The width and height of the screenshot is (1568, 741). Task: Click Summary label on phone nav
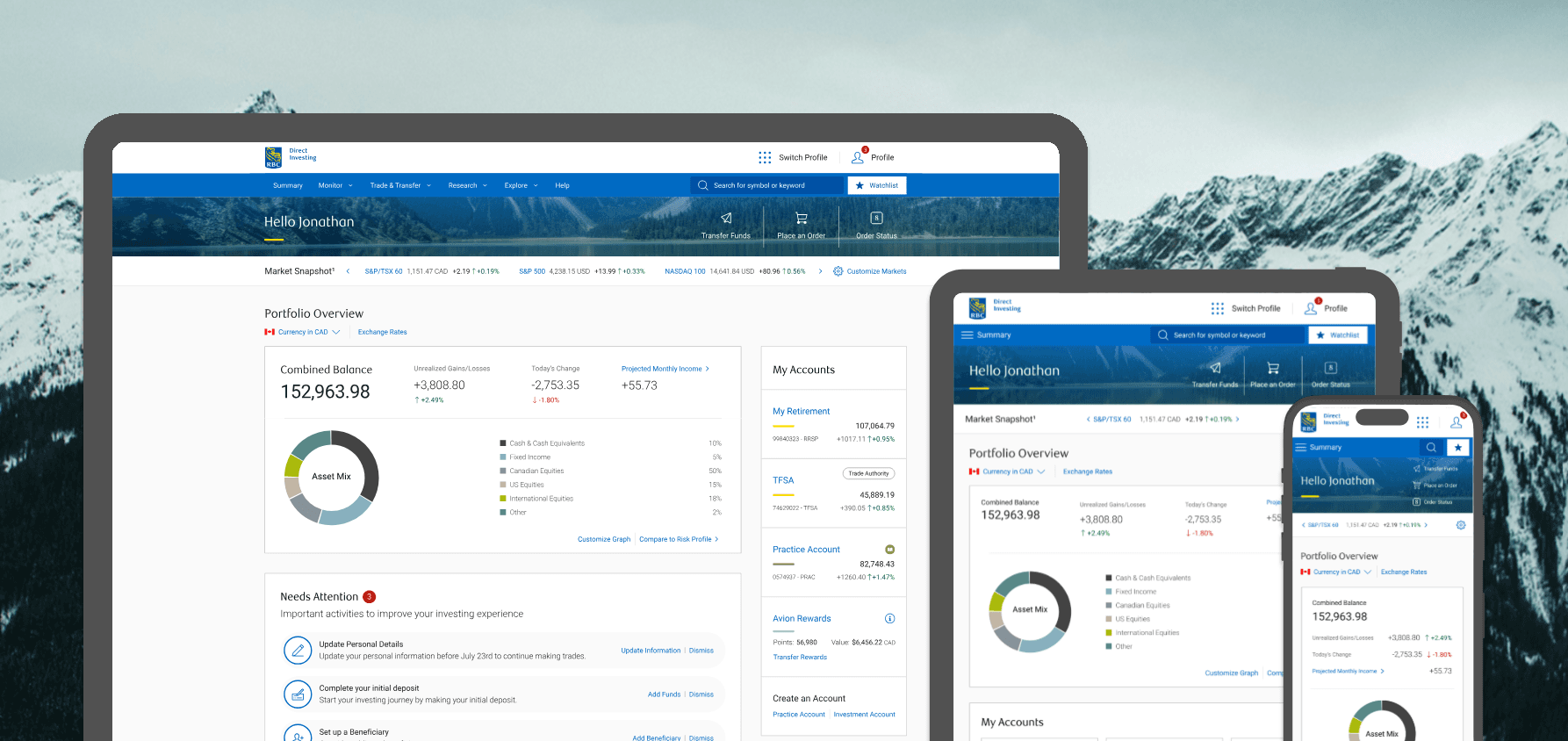(1326, 447)
